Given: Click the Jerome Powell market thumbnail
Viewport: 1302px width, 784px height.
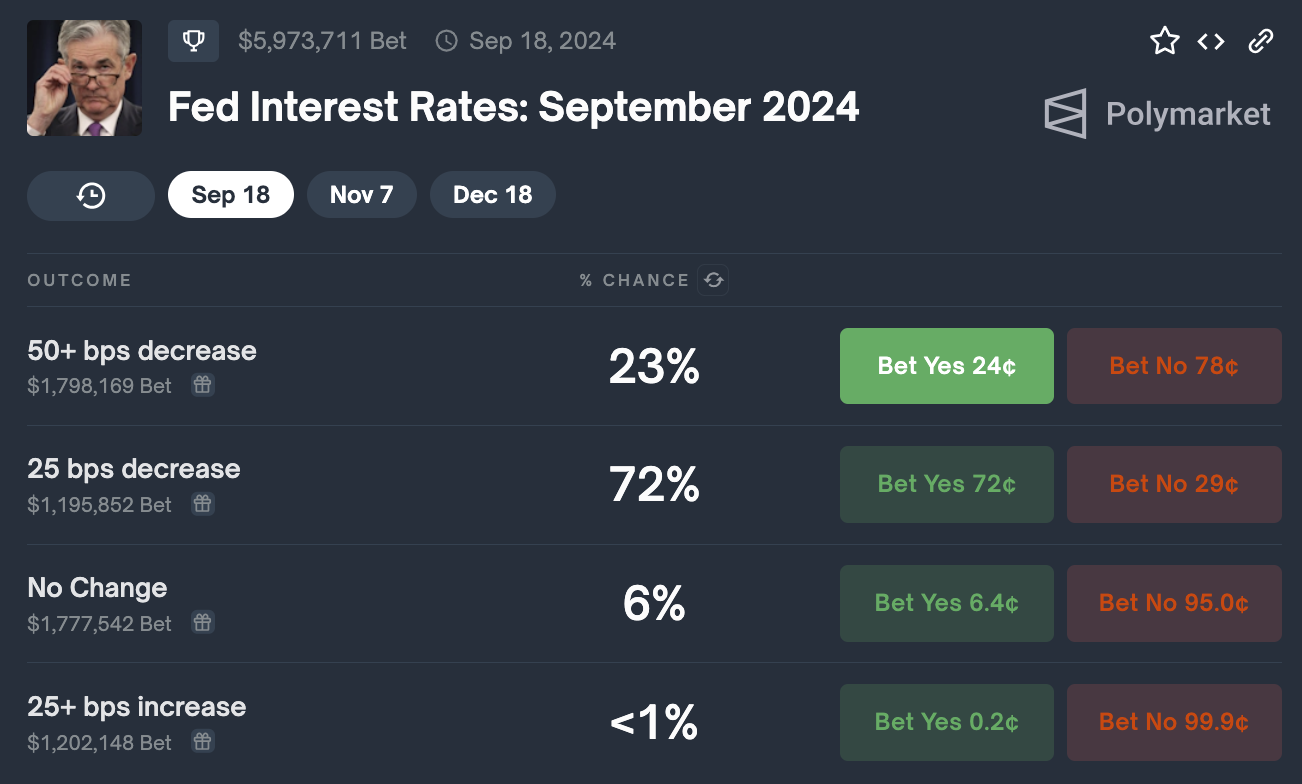Looking at the screenshot, I should pos(84,78).
